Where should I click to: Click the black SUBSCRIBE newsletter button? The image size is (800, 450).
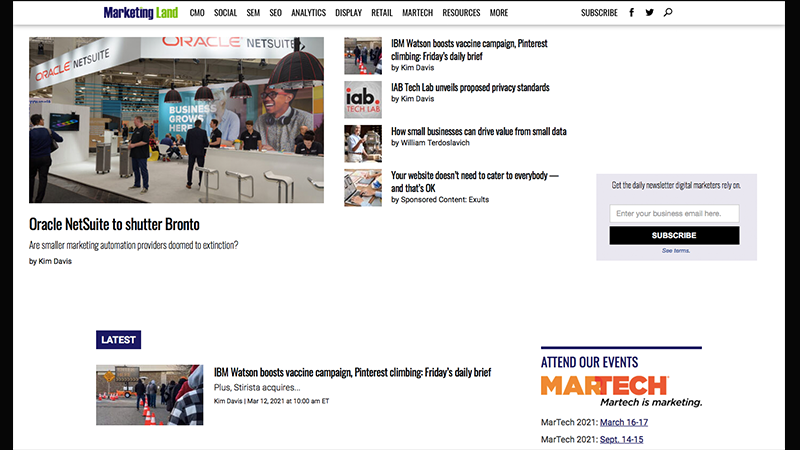coord(674,235)
